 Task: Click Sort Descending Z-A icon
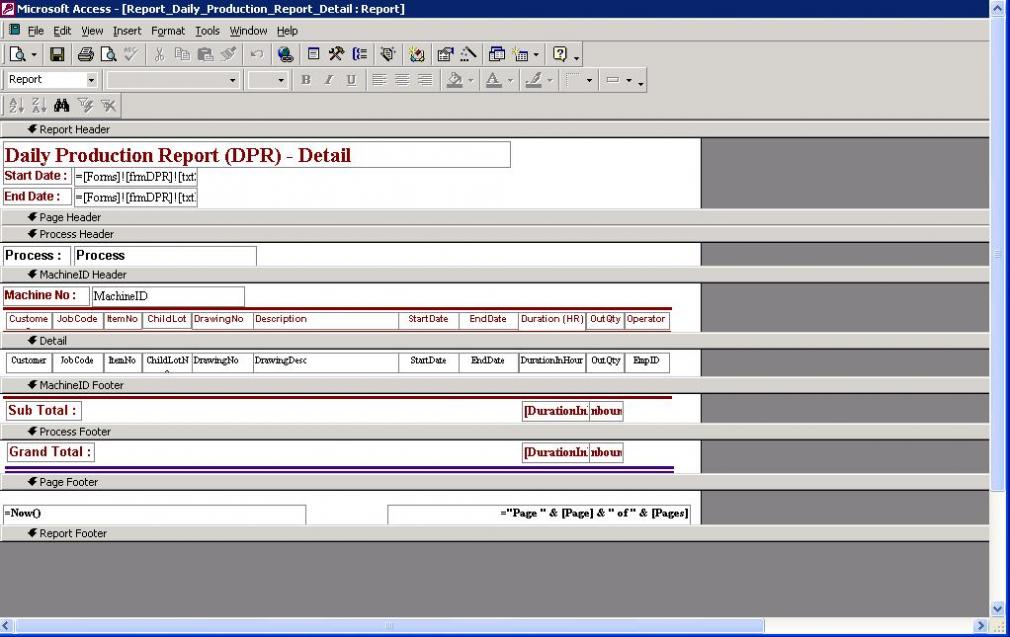39,105
